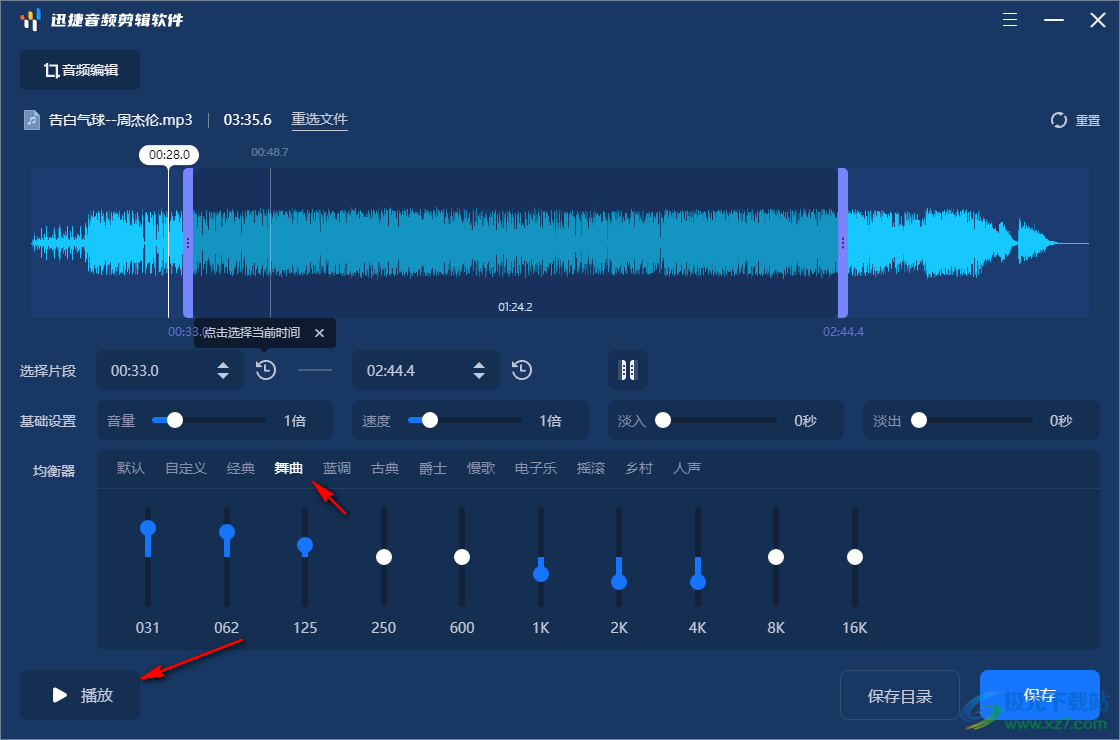Select the 蓝调 equalizer preset
The height and width of the screenshot is (740, 1120).
(337, 468)
